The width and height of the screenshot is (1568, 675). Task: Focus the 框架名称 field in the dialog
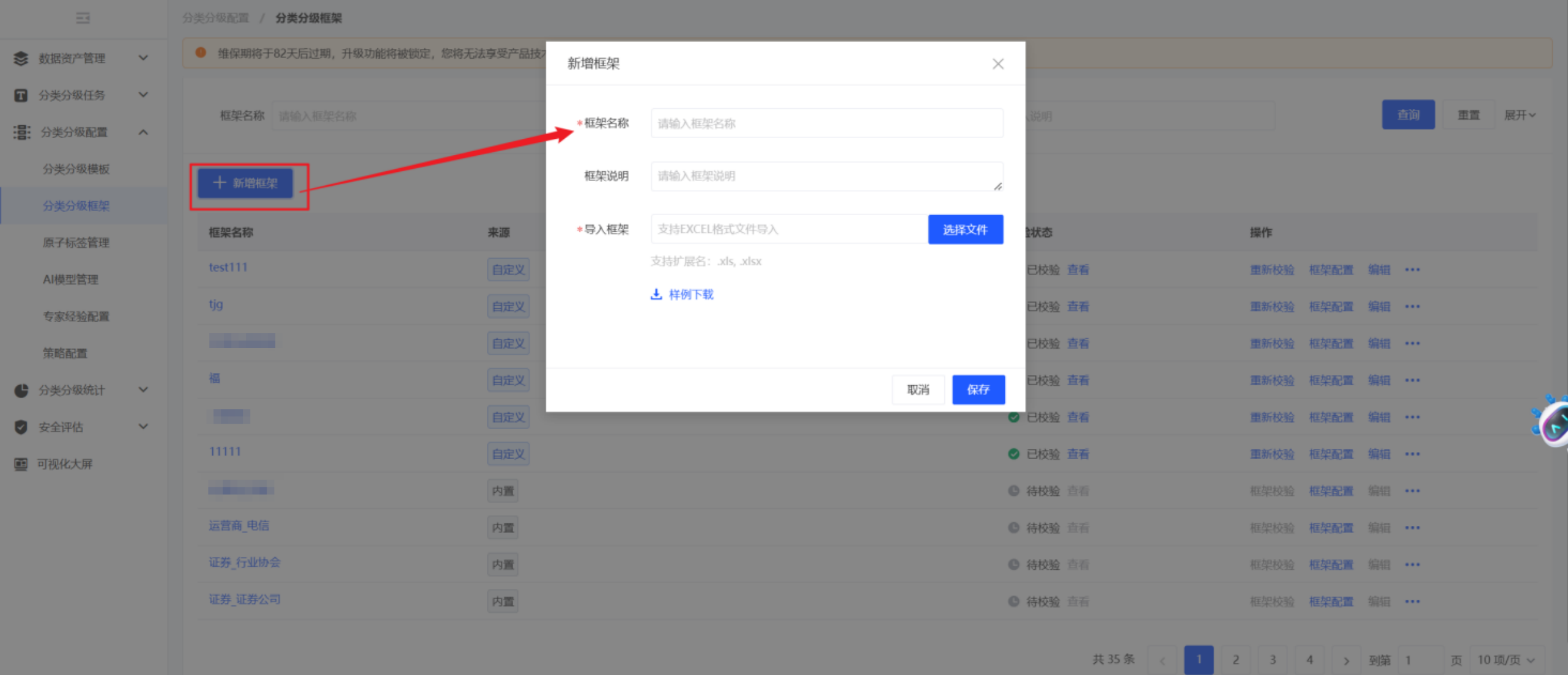[x=827, y=123]
